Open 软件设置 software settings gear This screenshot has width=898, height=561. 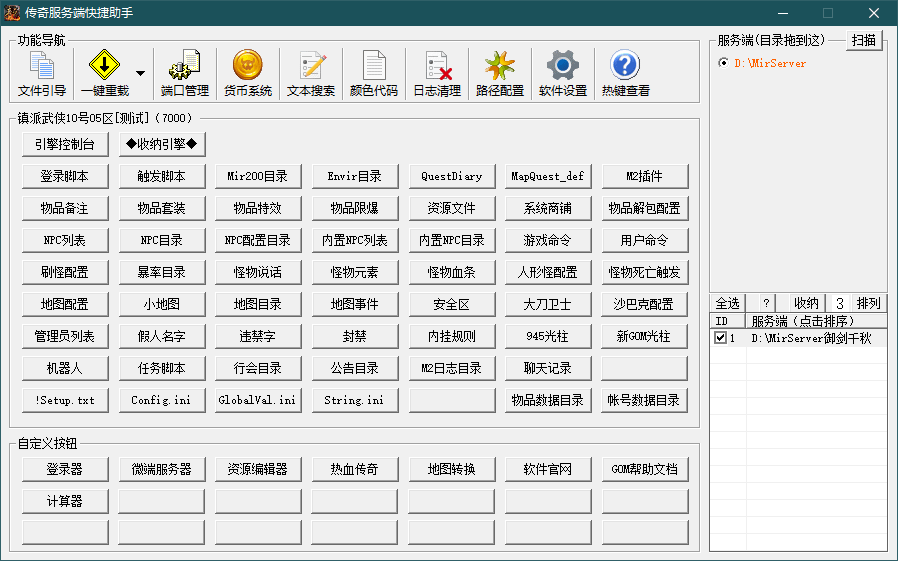pyautogui.click(x=562, y=74)
